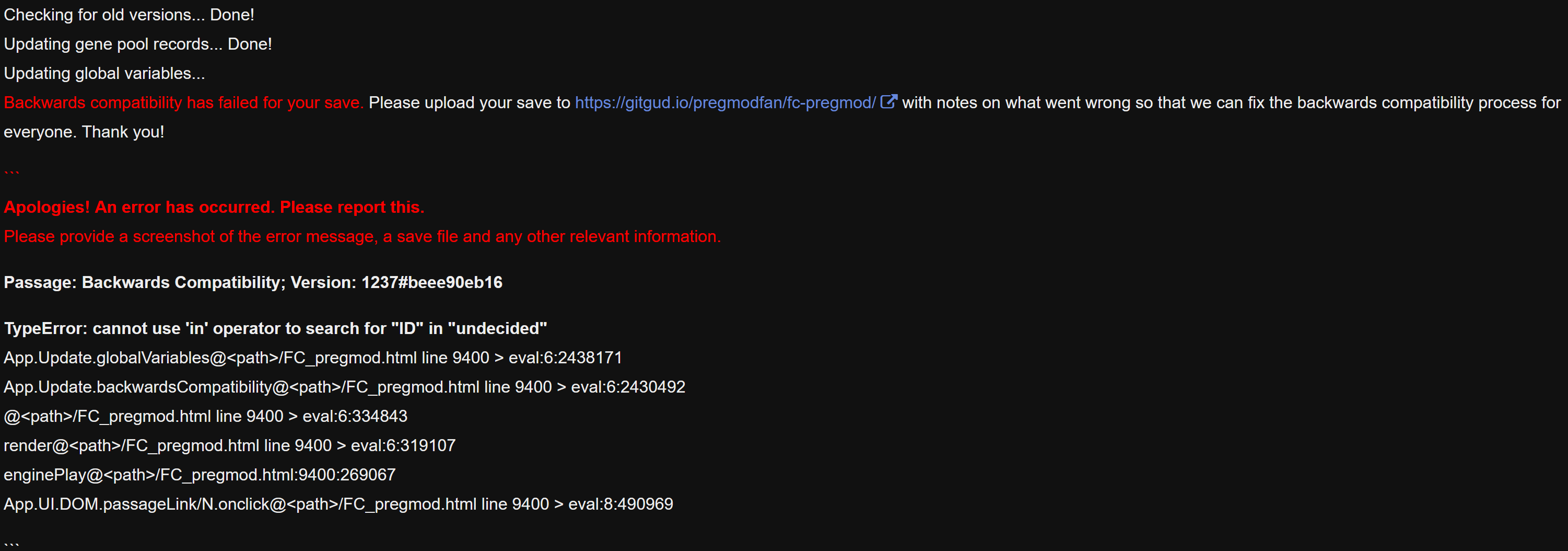Click the render@ stack trace line
Screen dimensions: 1568x551
coord(229,445)
